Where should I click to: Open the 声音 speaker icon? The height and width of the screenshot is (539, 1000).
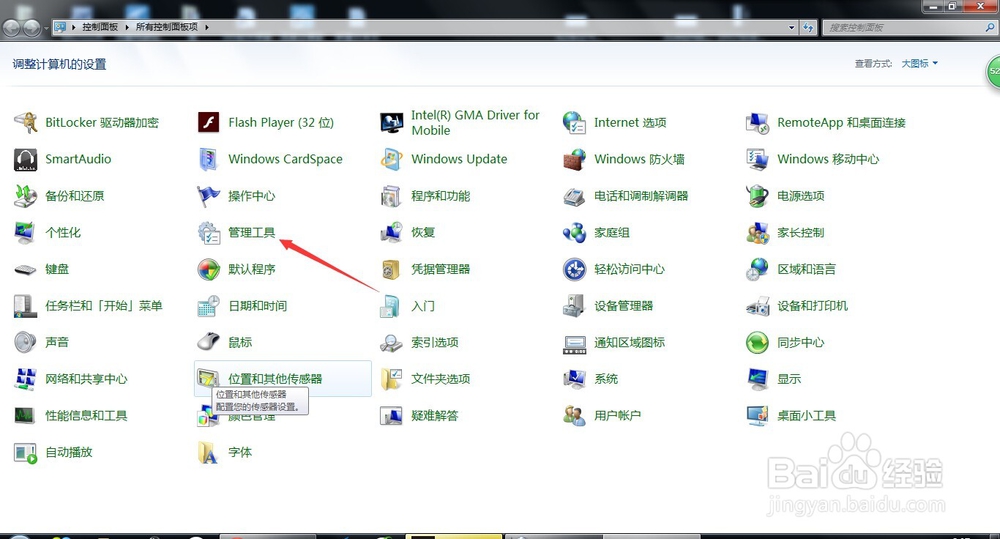point(26,343)
